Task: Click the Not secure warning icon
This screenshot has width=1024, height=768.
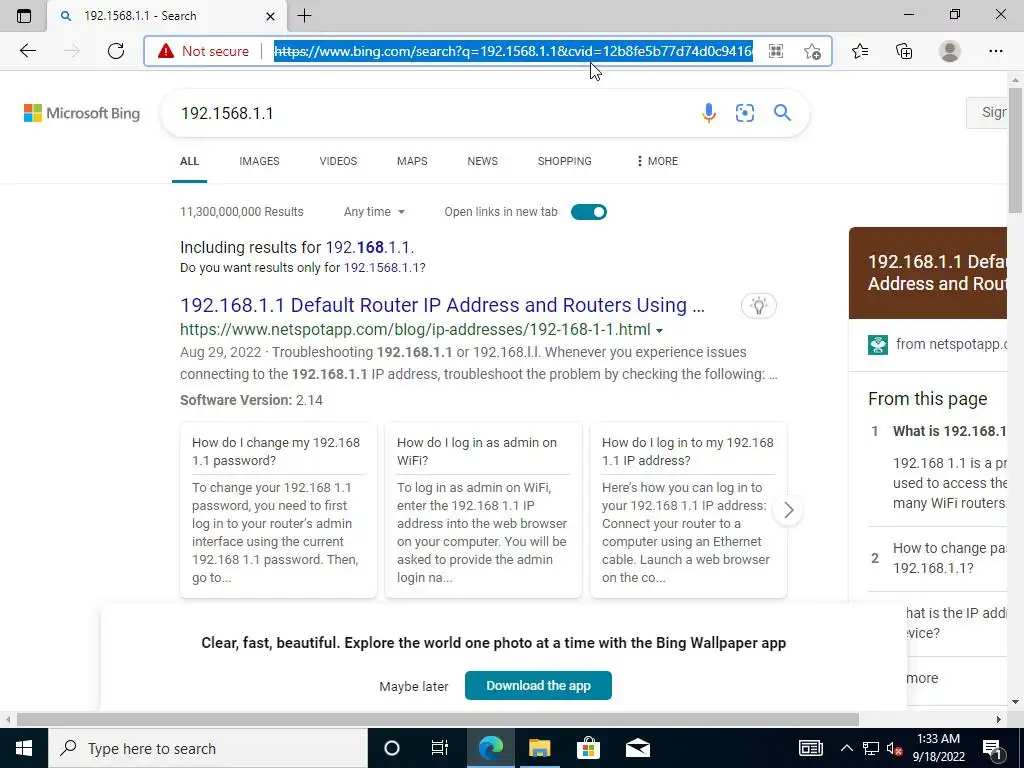Action: click(166, 51)
